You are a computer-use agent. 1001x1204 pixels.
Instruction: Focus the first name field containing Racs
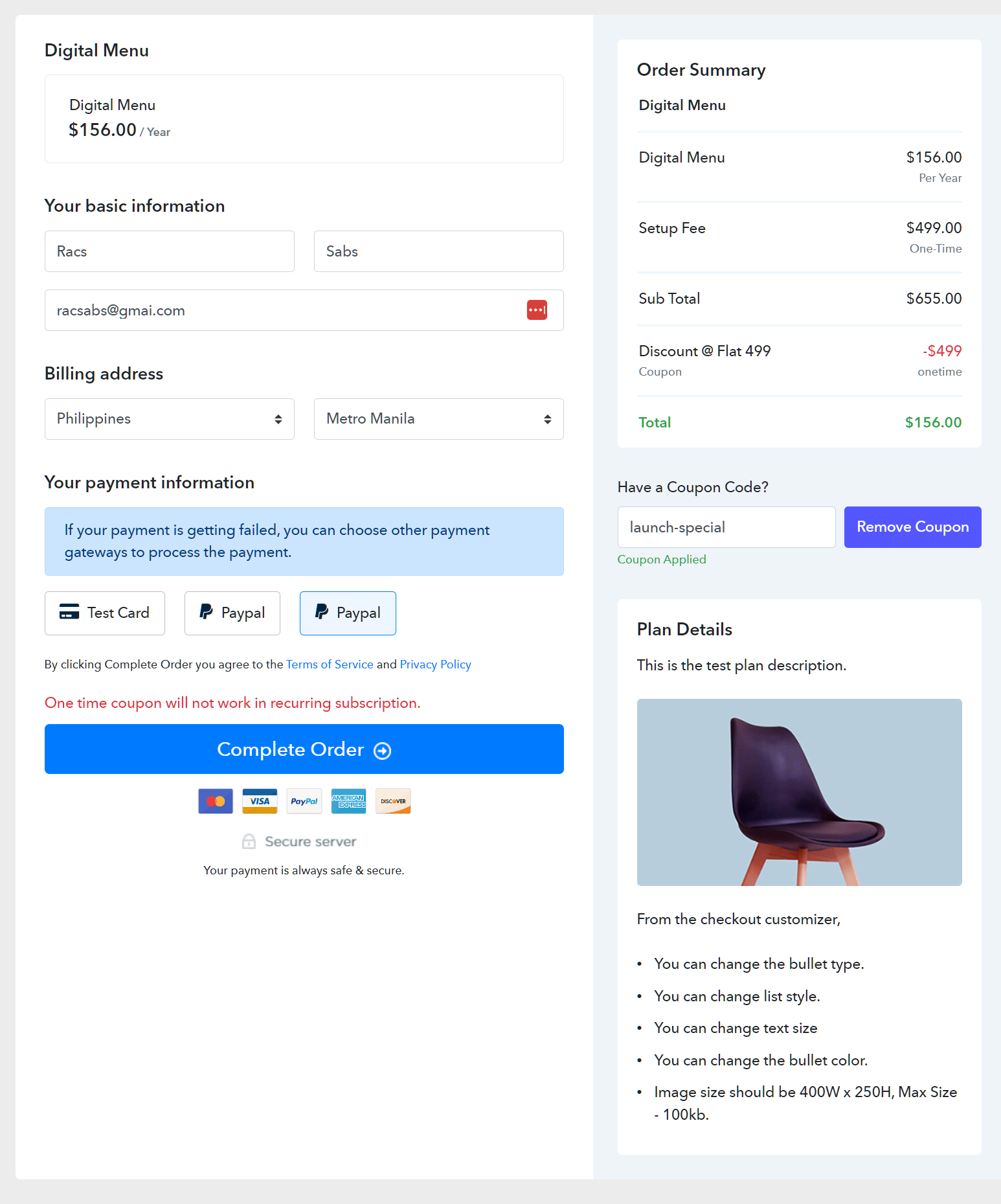170,251
